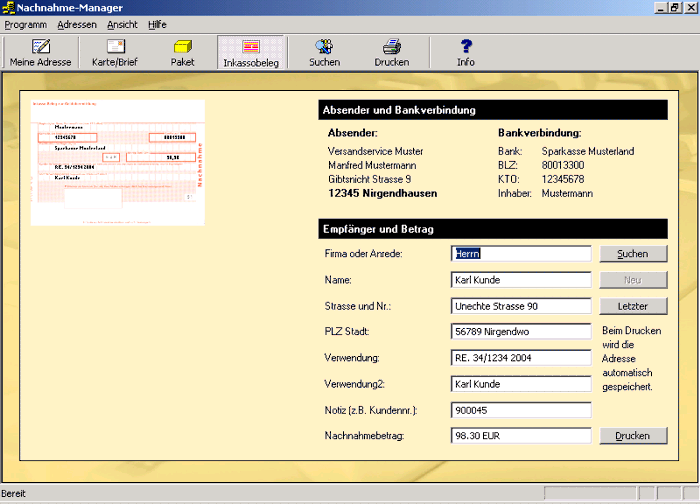Select the Karte/Brief envelope icon

pyautogui.click(x=115, y=52)
